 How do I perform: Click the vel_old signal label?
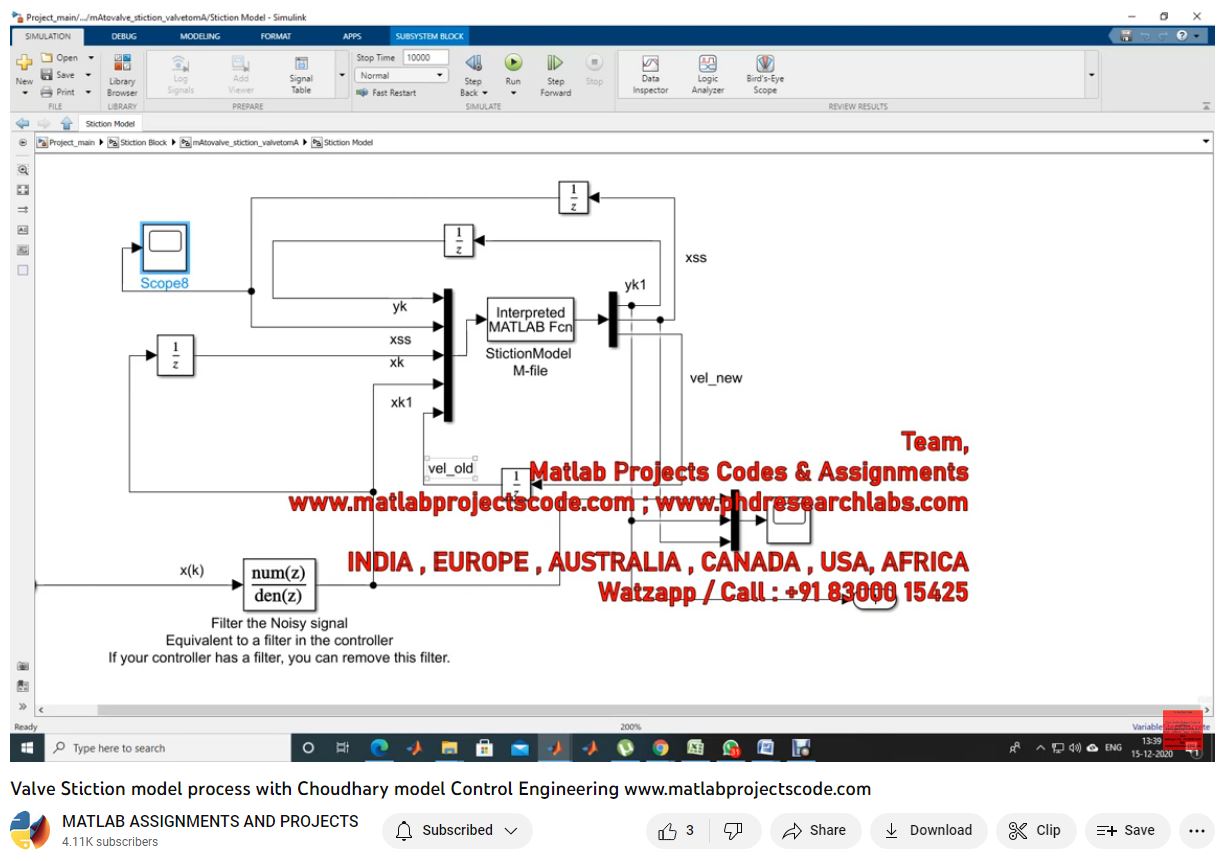[x=450, y=469]
